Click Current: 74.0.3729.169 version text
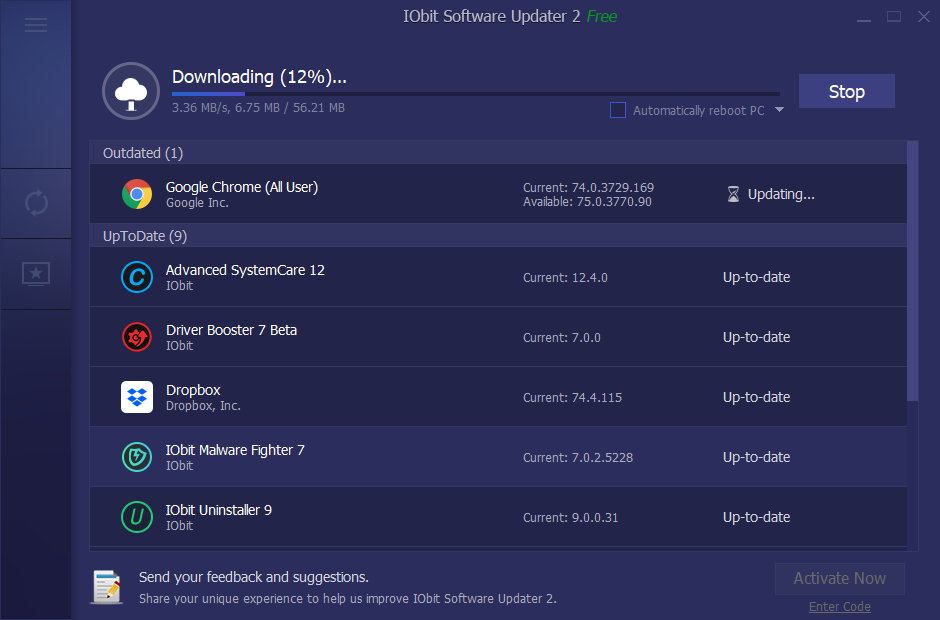Image resolution: width=940 pixels, height=620 pixels. point(588,188)
